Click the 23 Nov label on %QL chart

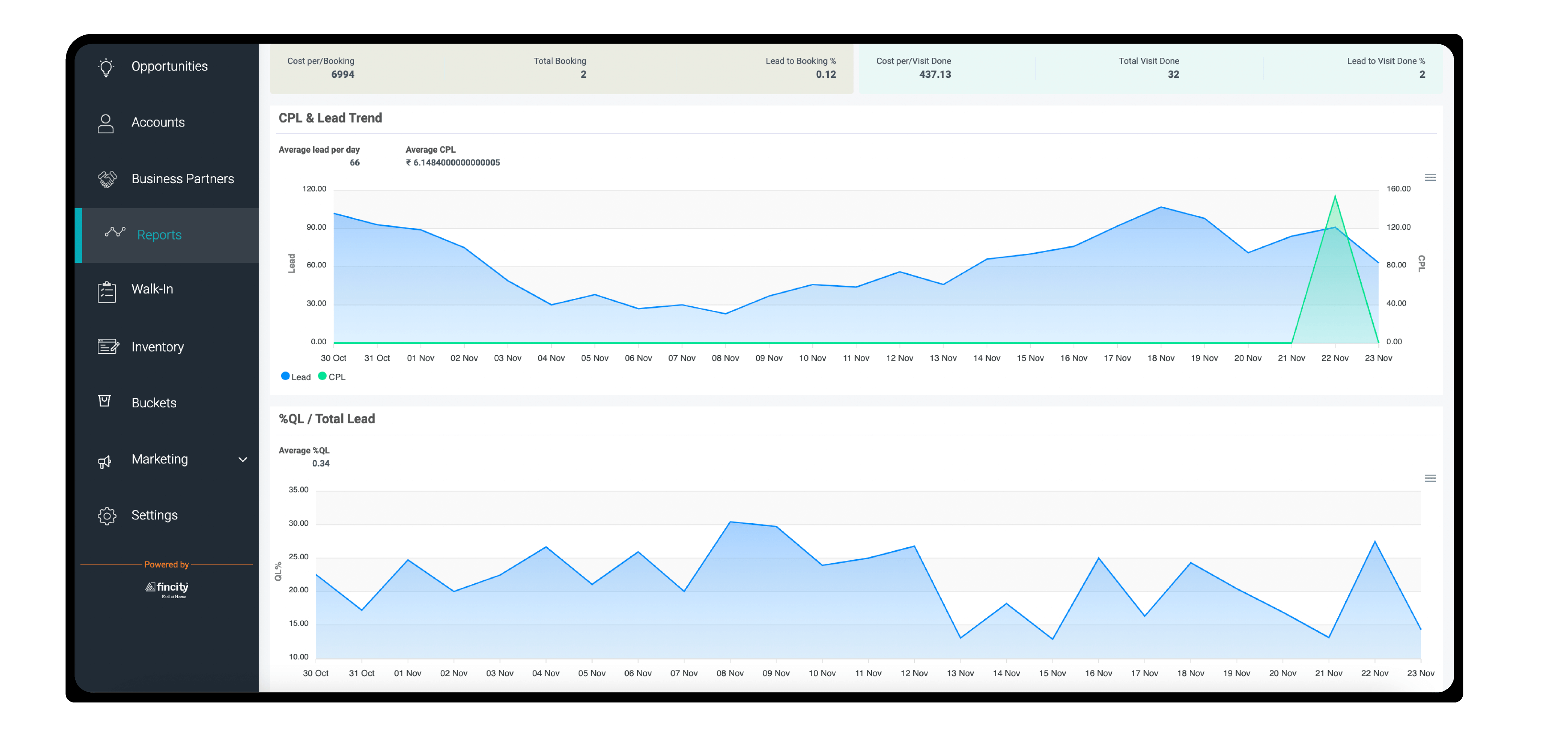(x=1421, y=674)
